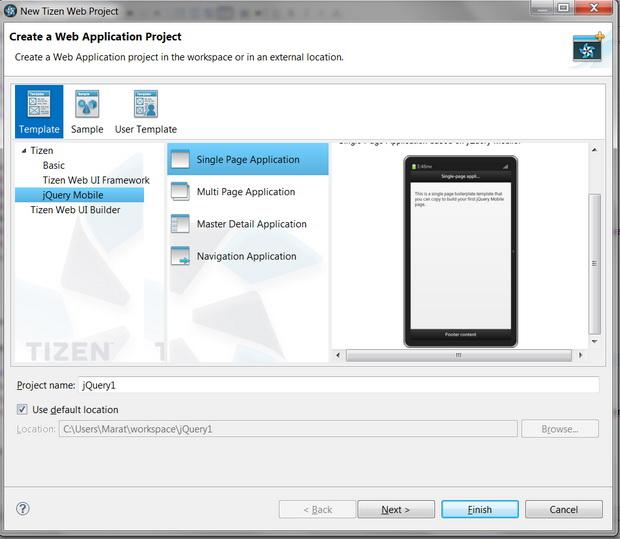Open the User Template tab
The width and height of the screenshot is (620, 539).
pos(146,112)
